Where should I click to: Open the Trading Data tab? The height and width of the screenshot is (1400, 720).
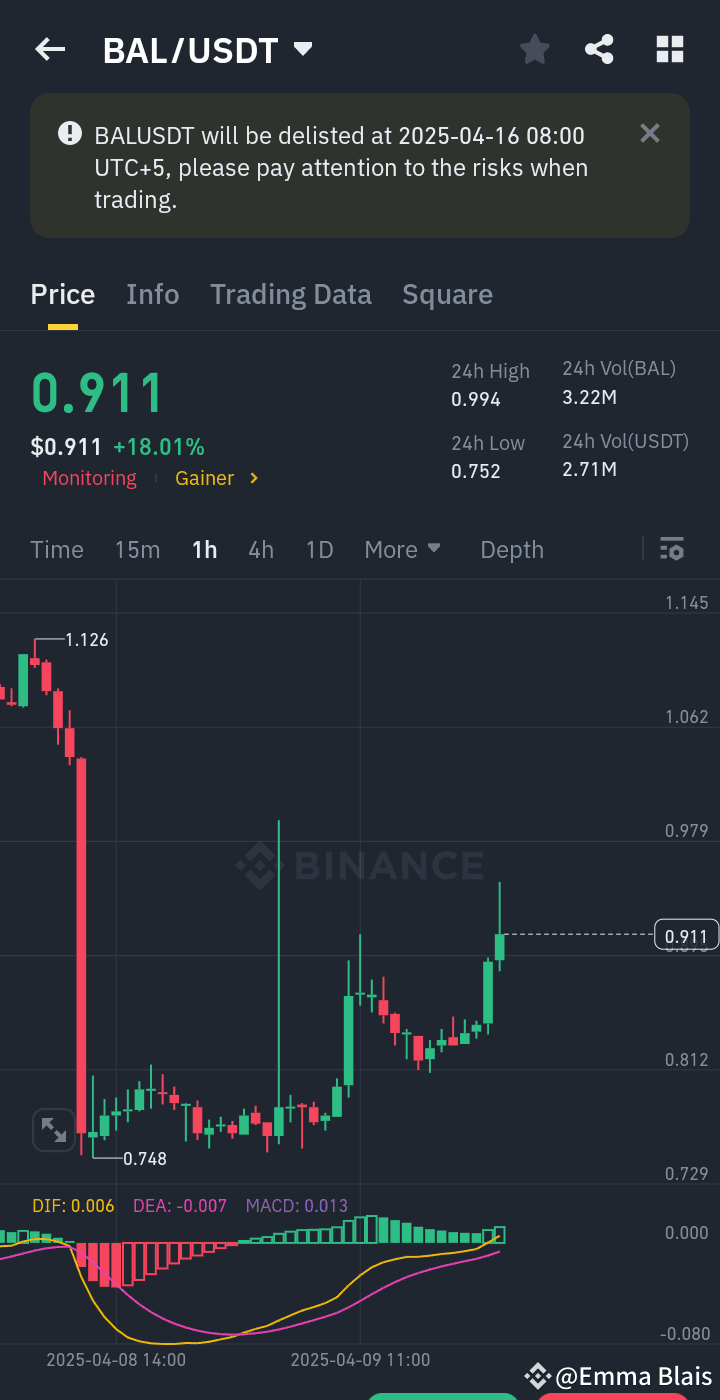pos(291,294)
